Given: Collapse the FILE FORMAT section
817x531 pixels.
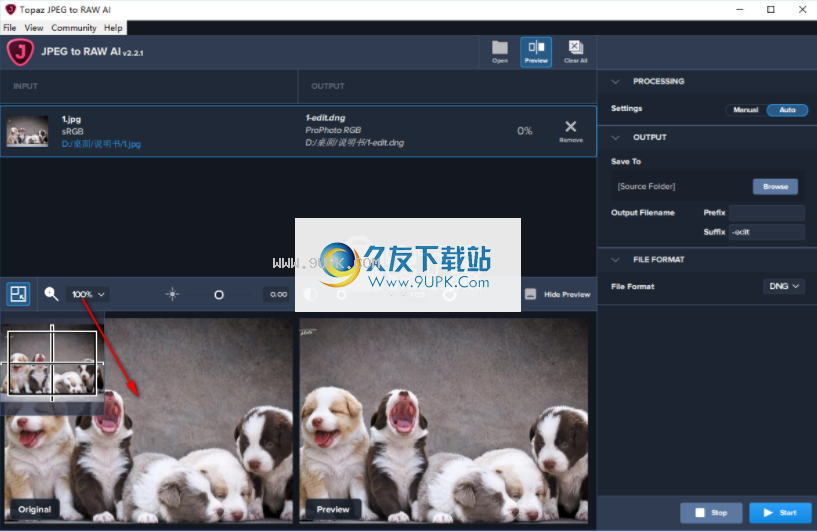Looking at the screenshot, I should [x=615, y=260].
